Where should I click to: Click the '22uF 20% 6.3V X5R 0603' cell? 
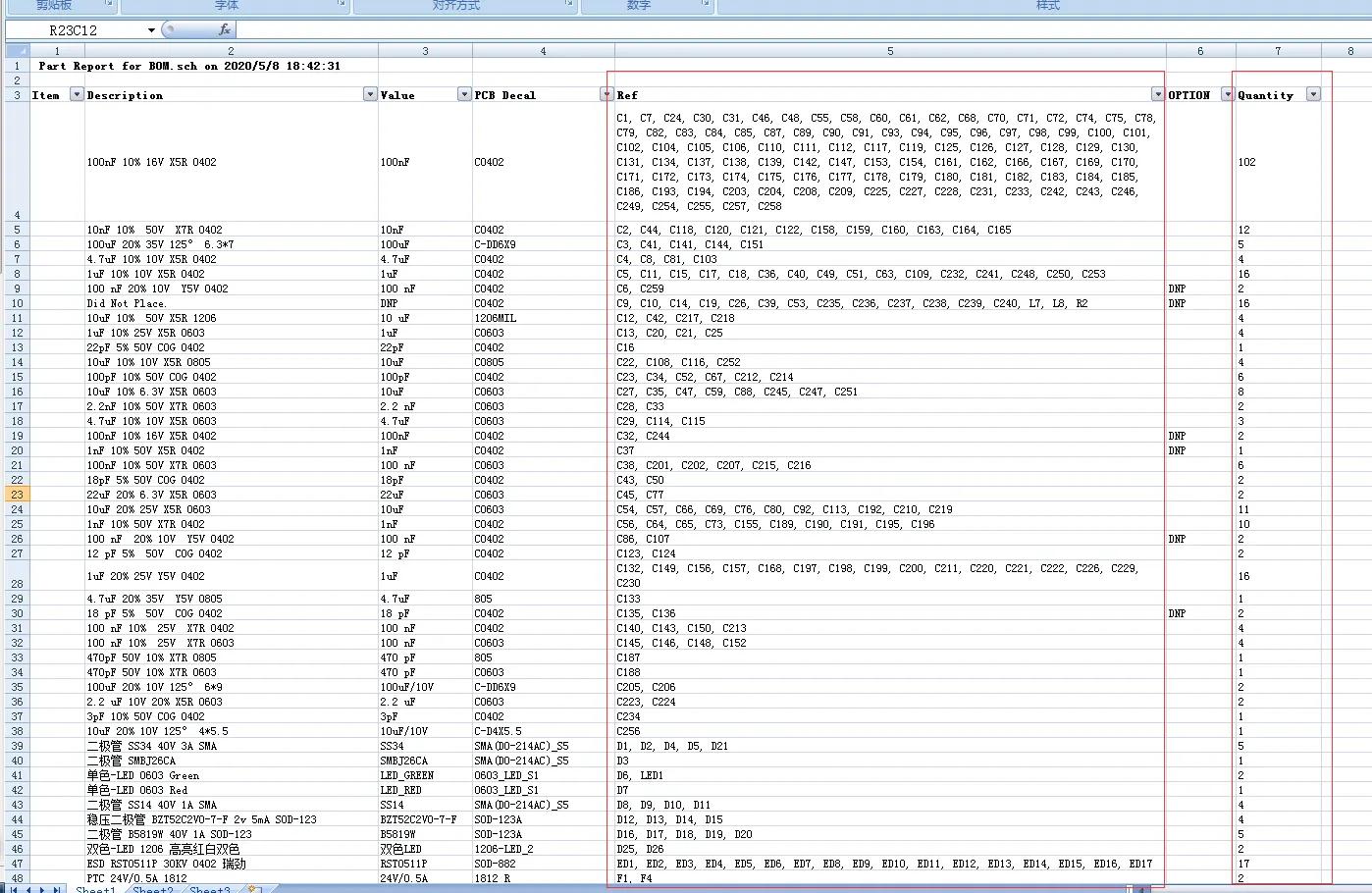(x=231, y=495)
